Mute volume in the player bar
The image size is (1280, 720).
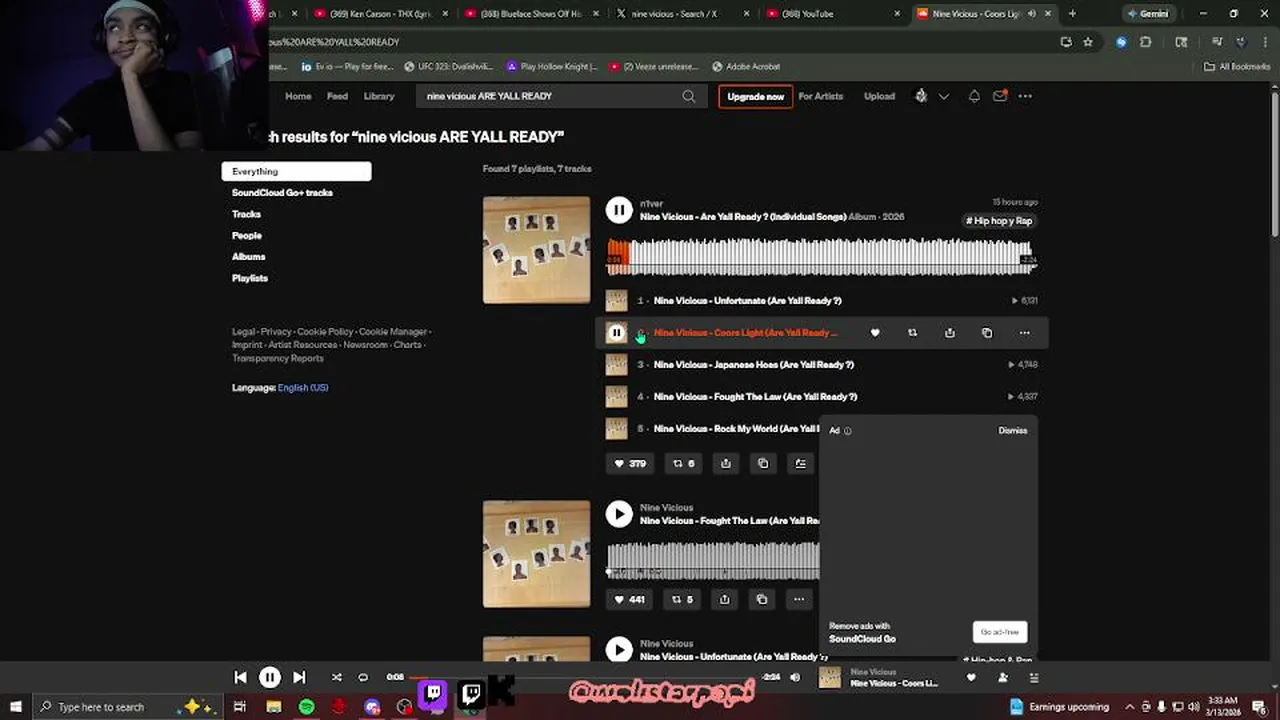795,677
